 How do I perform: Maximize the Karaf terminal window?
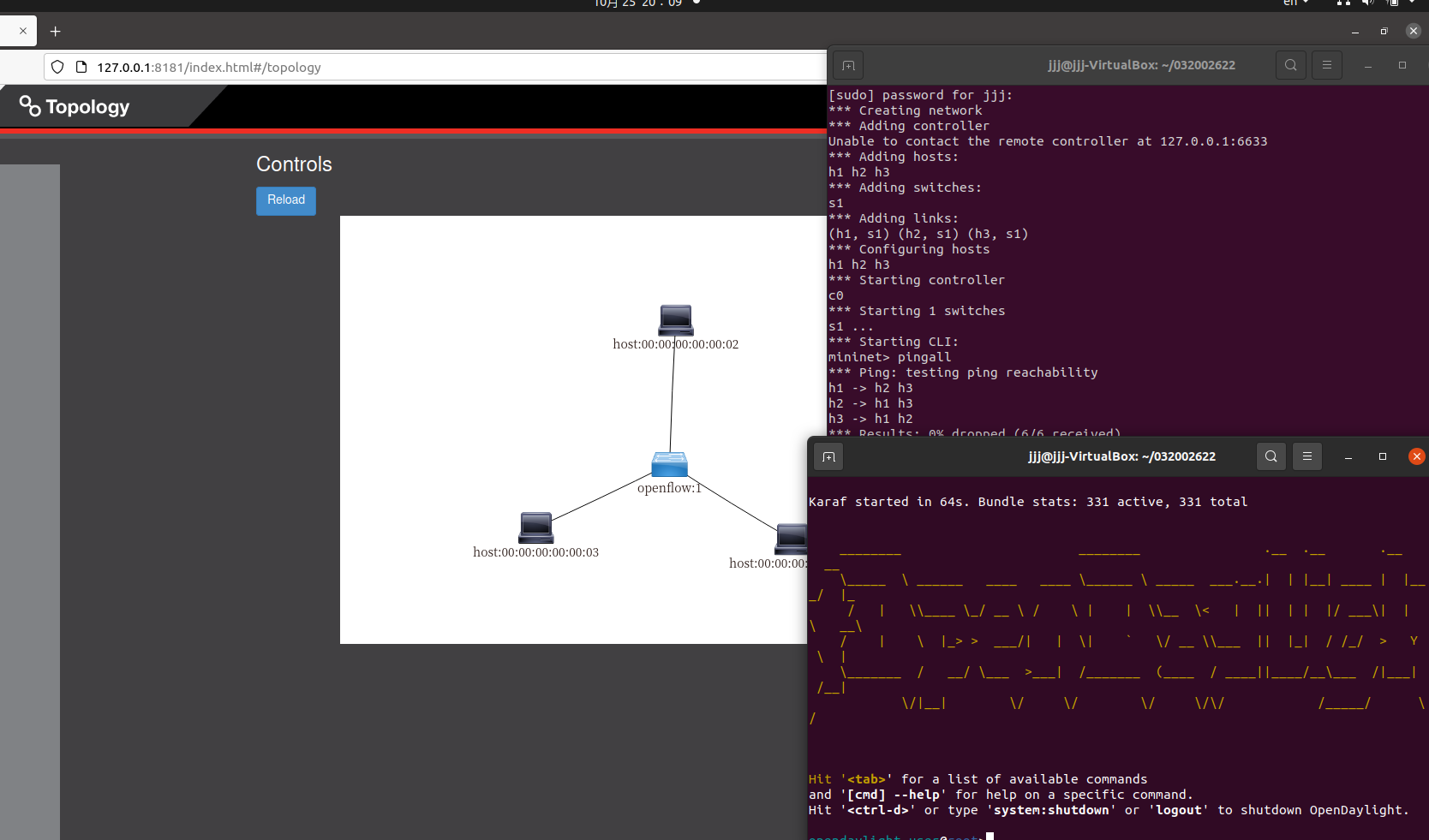[x=1383, y=456]
